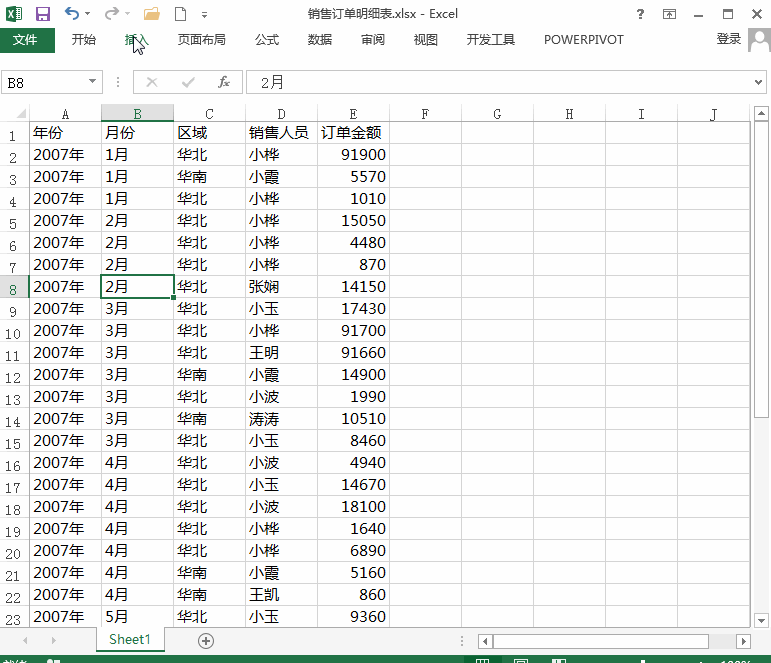This screenshot has height=663, width=771.
Task: Select cell containing 王明
Action: tap(281, 353)
